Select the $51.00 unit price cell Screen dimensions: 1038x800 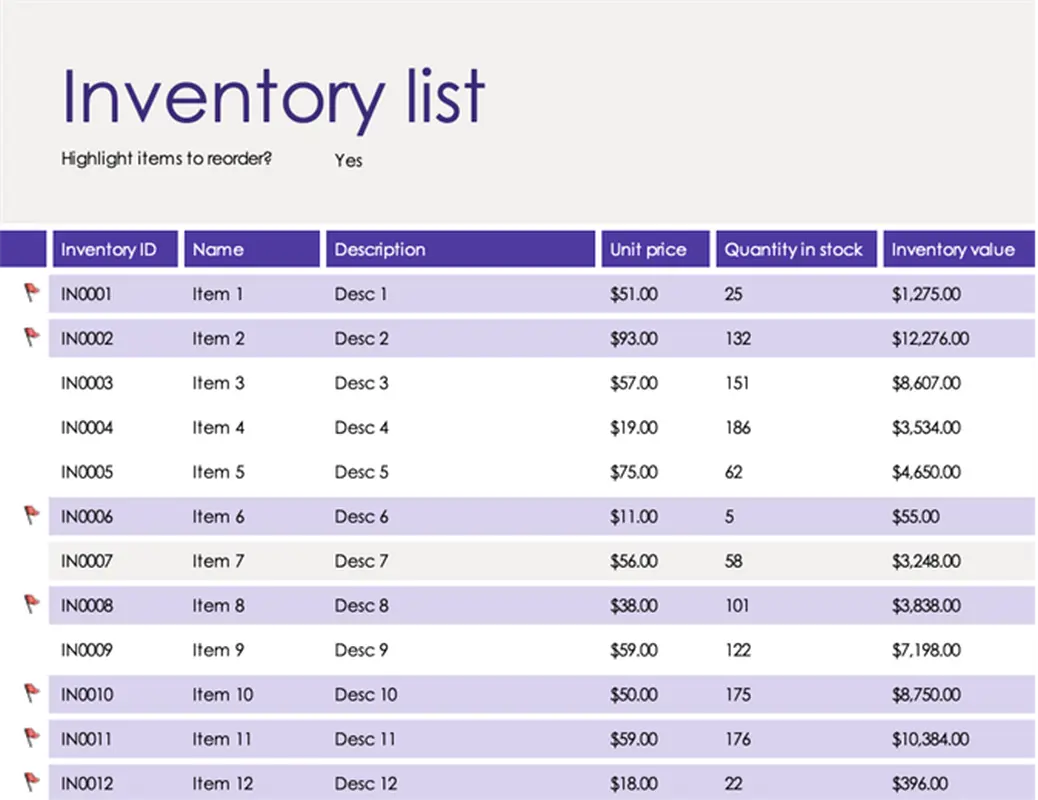634,294
